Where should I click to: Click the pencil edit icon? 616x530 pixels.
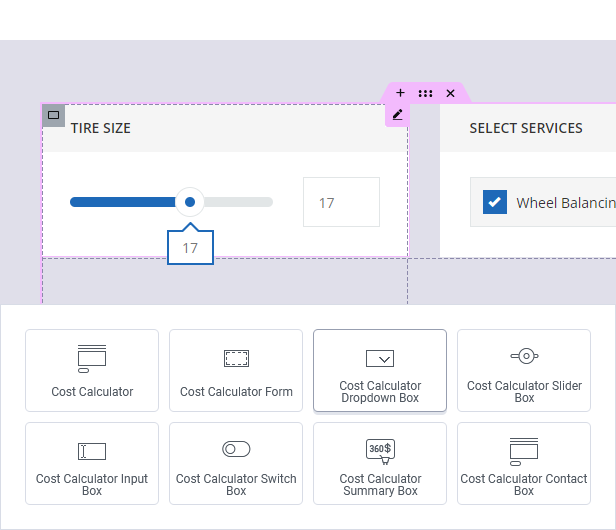pyautogui.click(x=397, y=115)
